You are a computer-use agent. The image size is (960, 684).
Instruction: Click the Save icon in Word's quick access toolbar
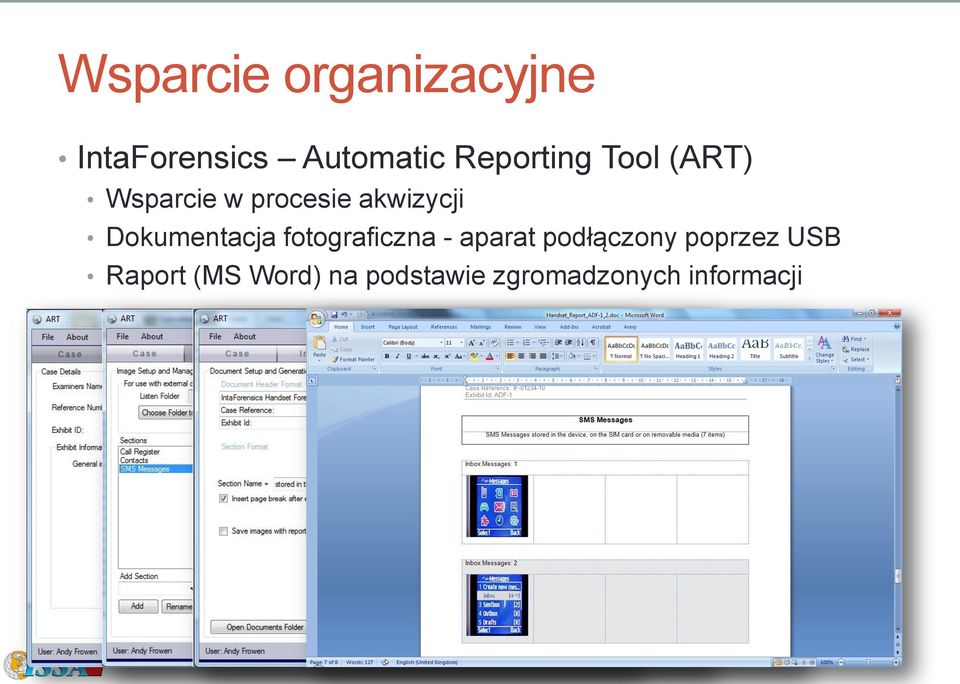coord(334,315)
